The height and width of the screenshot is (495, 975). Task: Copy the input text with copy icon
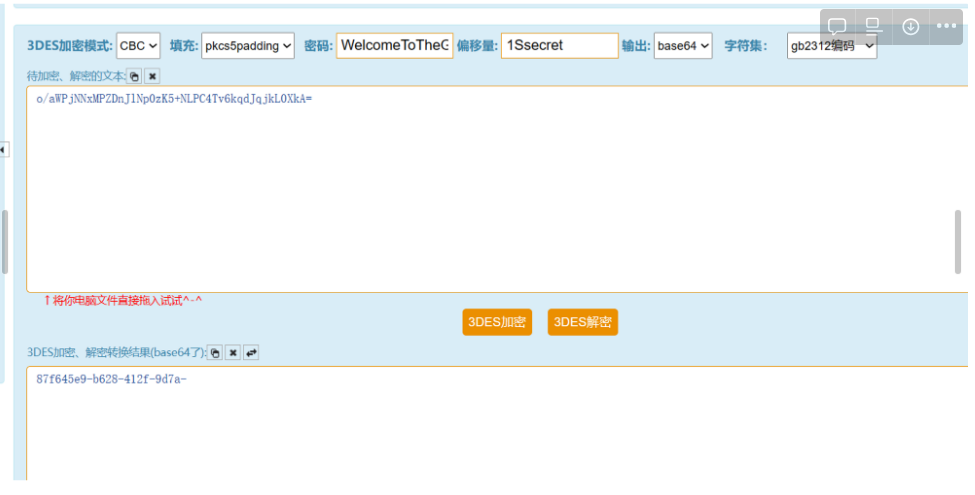[134, 76]
